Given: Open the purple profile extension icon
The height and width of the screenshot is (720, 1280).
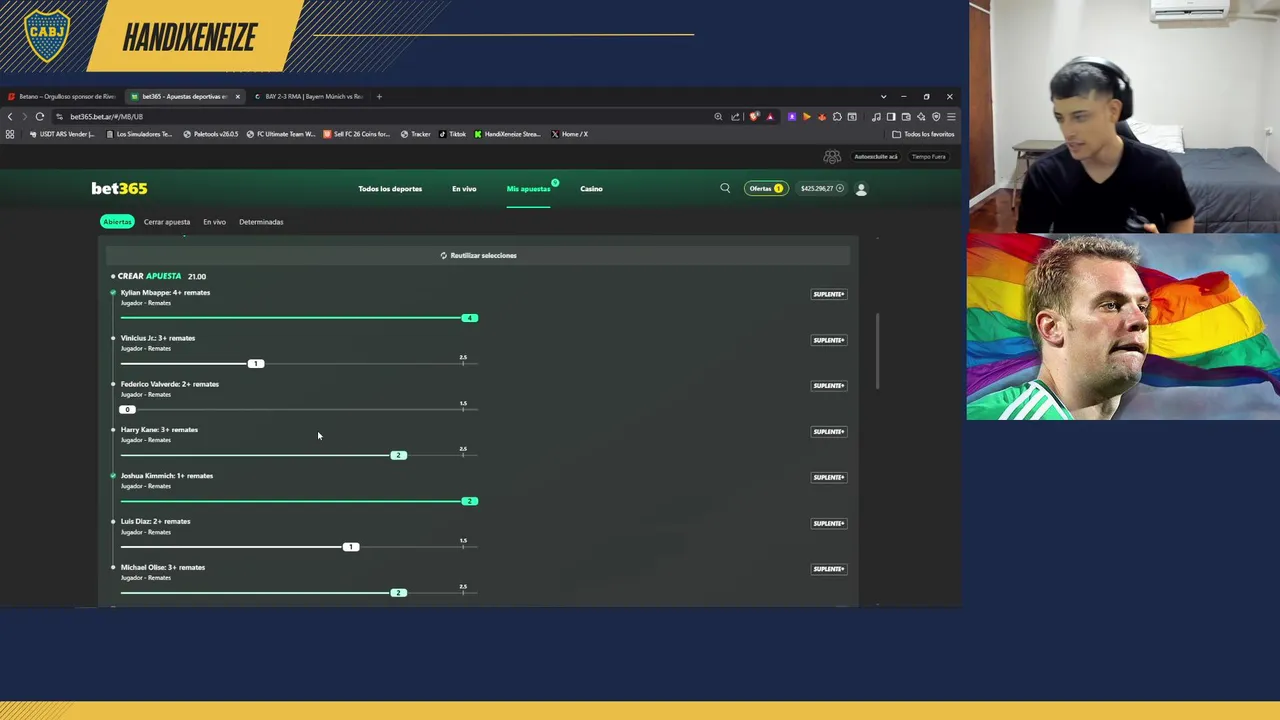Looking at the screenshot, I should [x=792, y=117].
